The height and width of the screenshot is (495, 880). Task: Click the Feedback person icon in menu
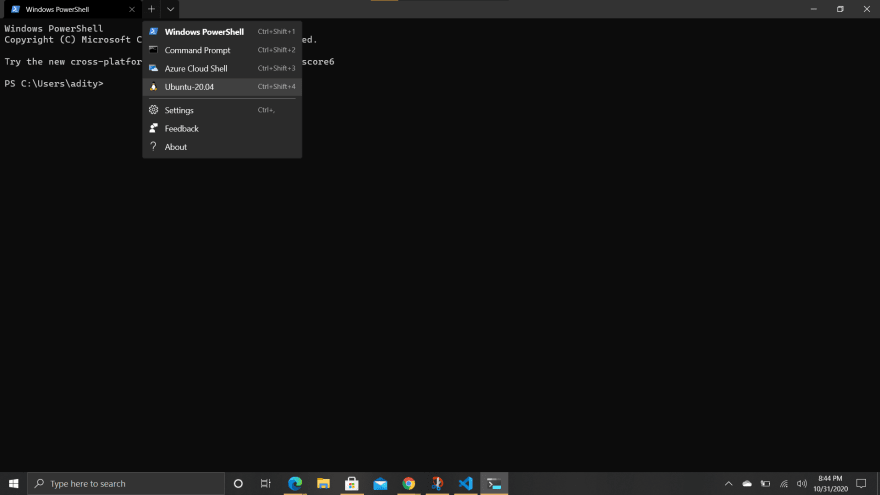153,128
